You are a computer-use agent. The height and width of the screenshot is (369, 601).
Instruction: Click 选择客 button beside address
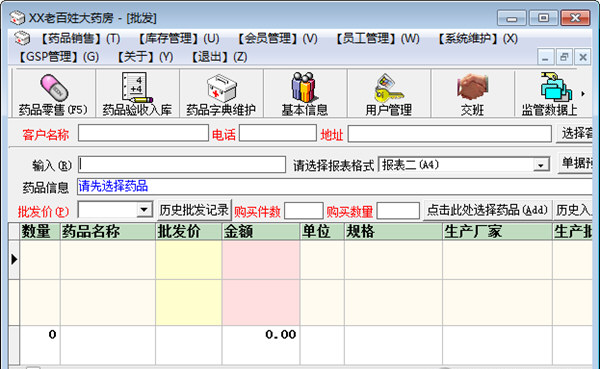click(575, 134)
